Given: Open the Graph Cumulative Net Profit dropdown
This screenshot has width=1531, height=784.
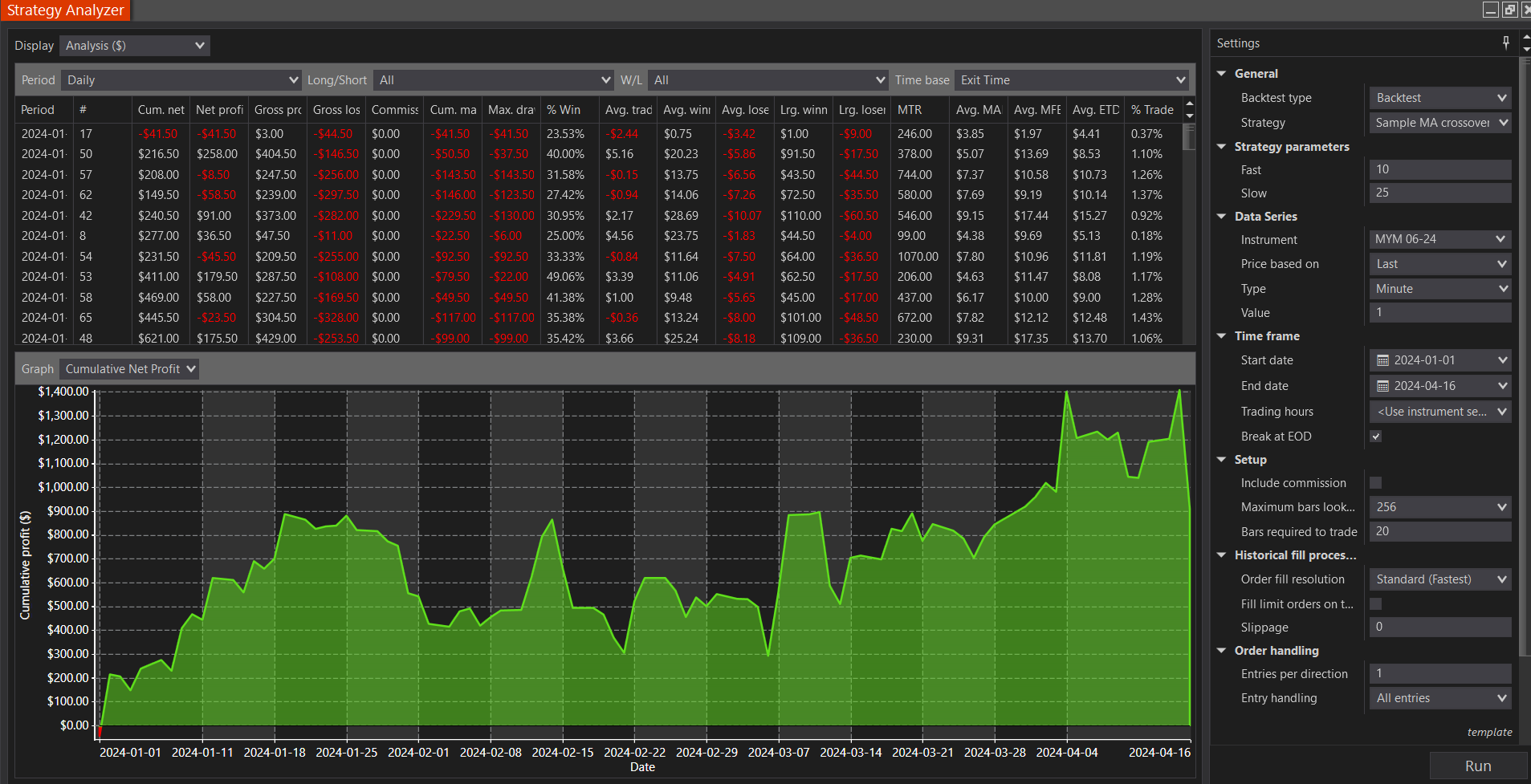Looking at the screenshot, I should pyautogui.click(x=129, y=369).
